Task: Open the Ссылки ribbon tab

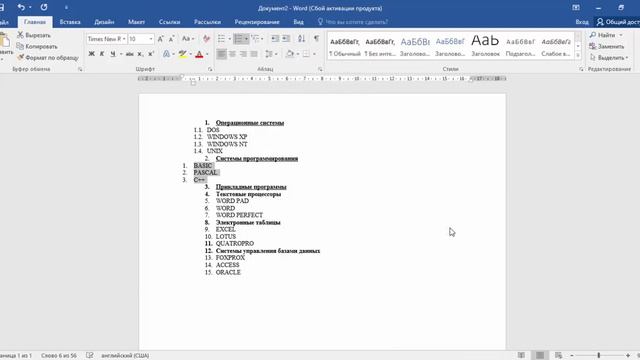Action: click(169, 22)
